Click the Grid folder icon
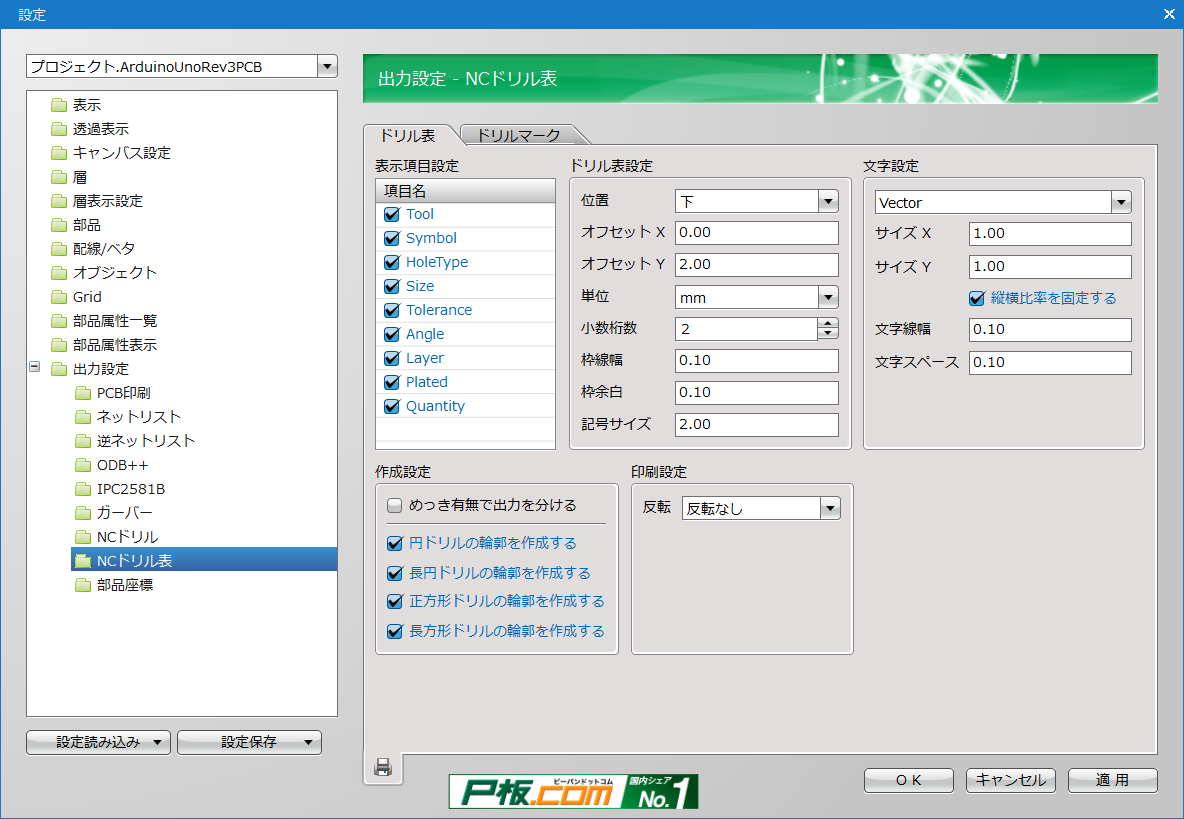1184x819 pixels. pyautogui.click(x=59, y=297)
